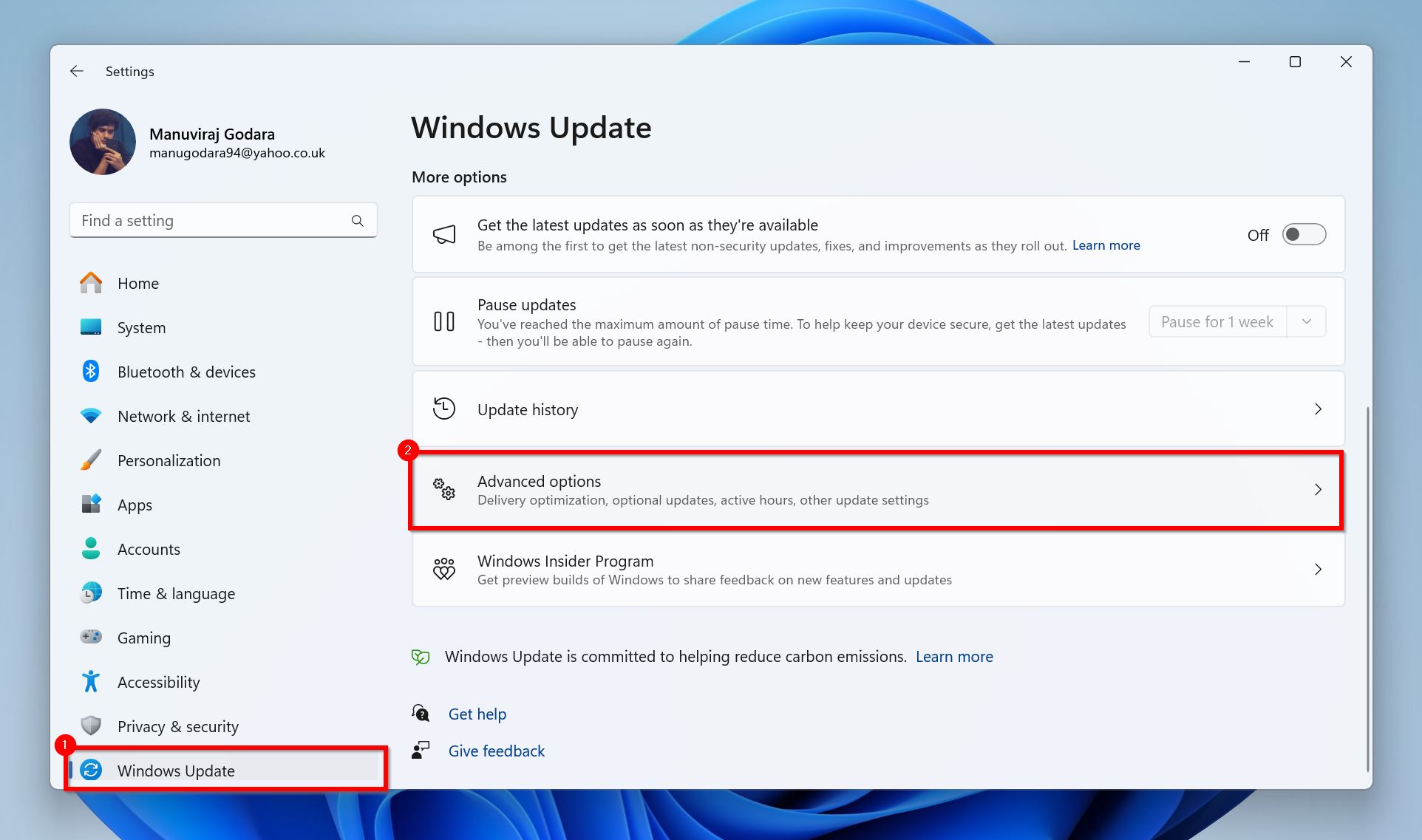
Task: Click the Accounts person icon
Action: (x=91, y=548)
